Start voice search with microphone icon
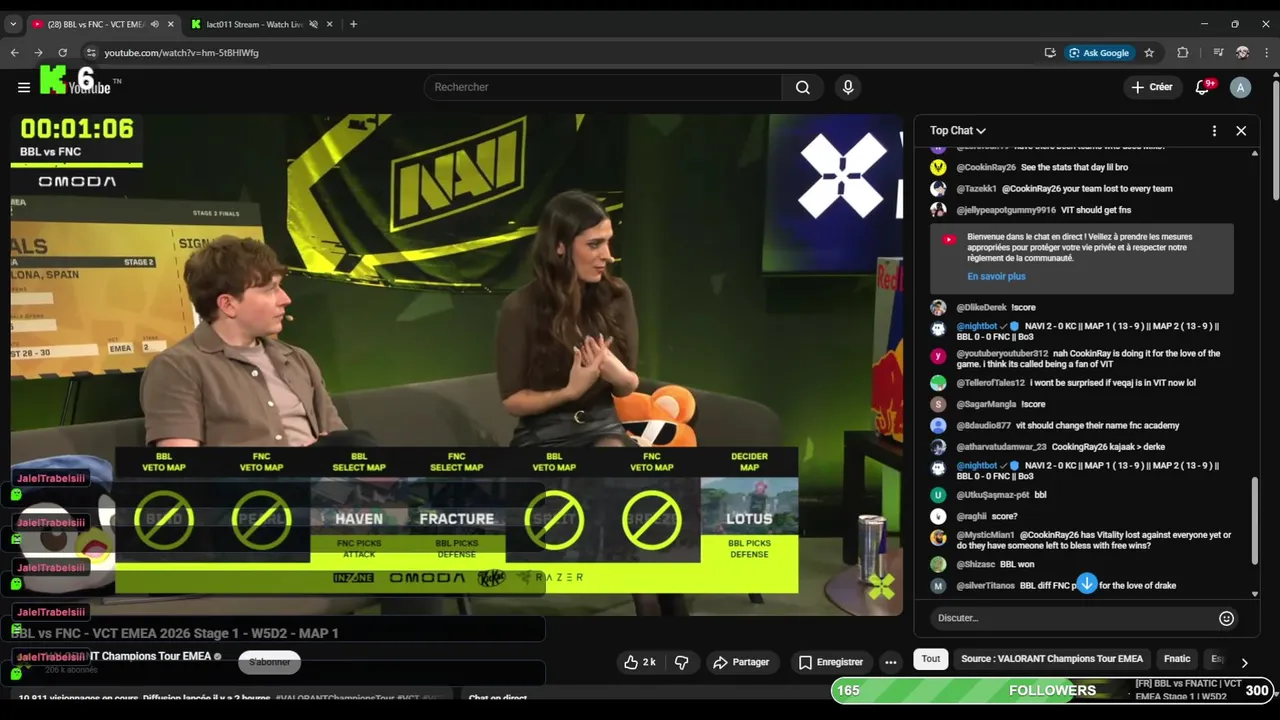1280x720 pixels. click(x=848, y=87)
